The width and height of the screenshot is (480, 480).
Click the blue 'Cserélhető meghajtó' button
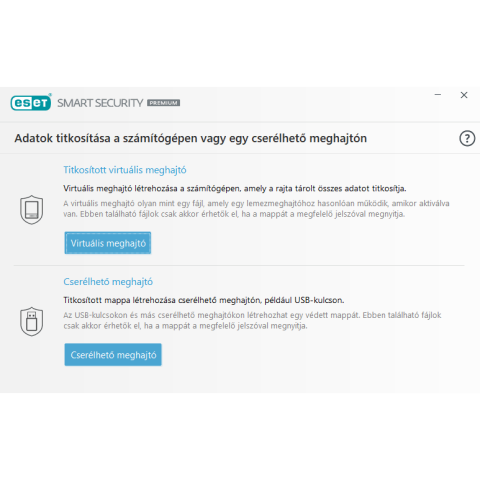(x=113, y=355)
